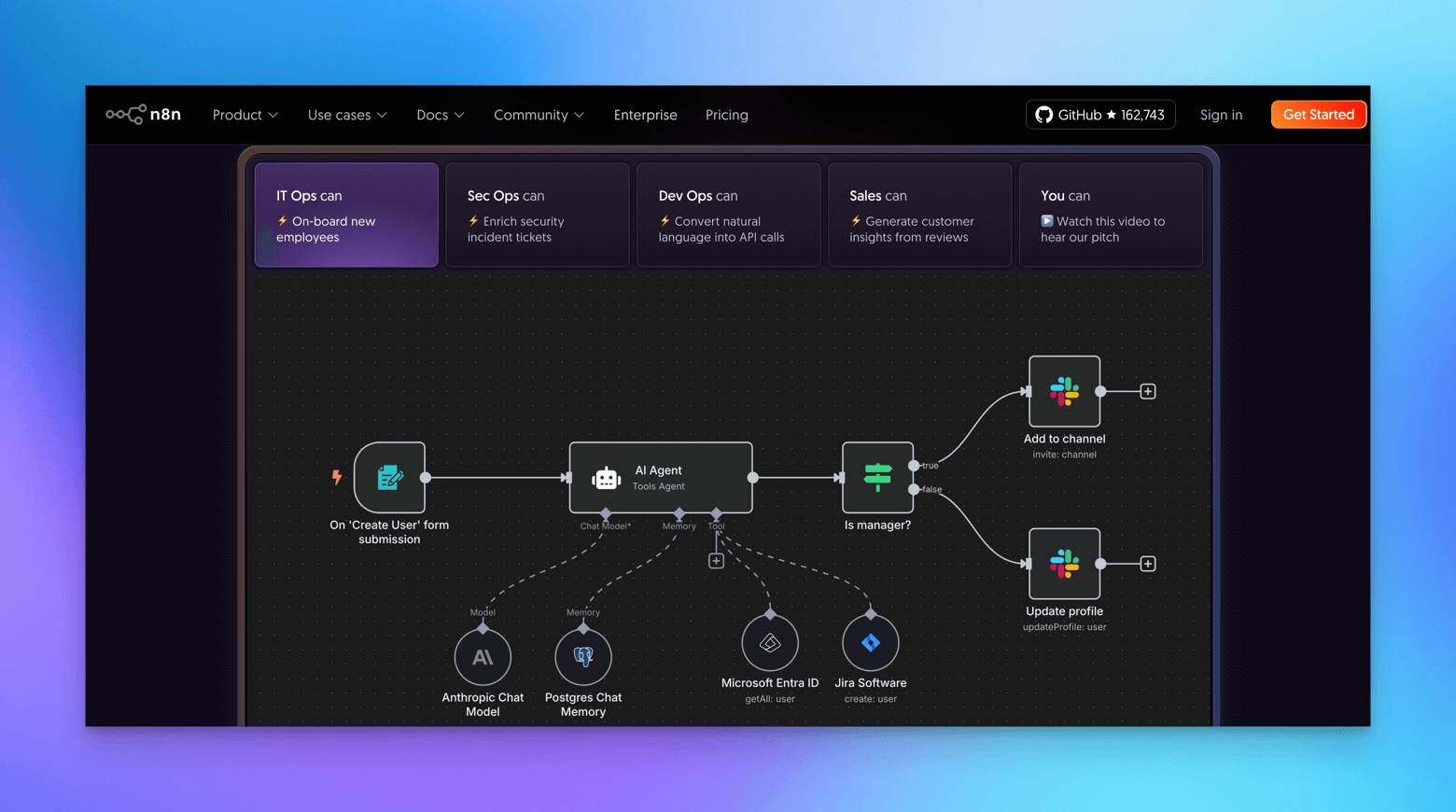Click plus button under Tool connector
The height and width of the screenshot is (812, 1456).
pyautogui.click(x=716, y=561)
